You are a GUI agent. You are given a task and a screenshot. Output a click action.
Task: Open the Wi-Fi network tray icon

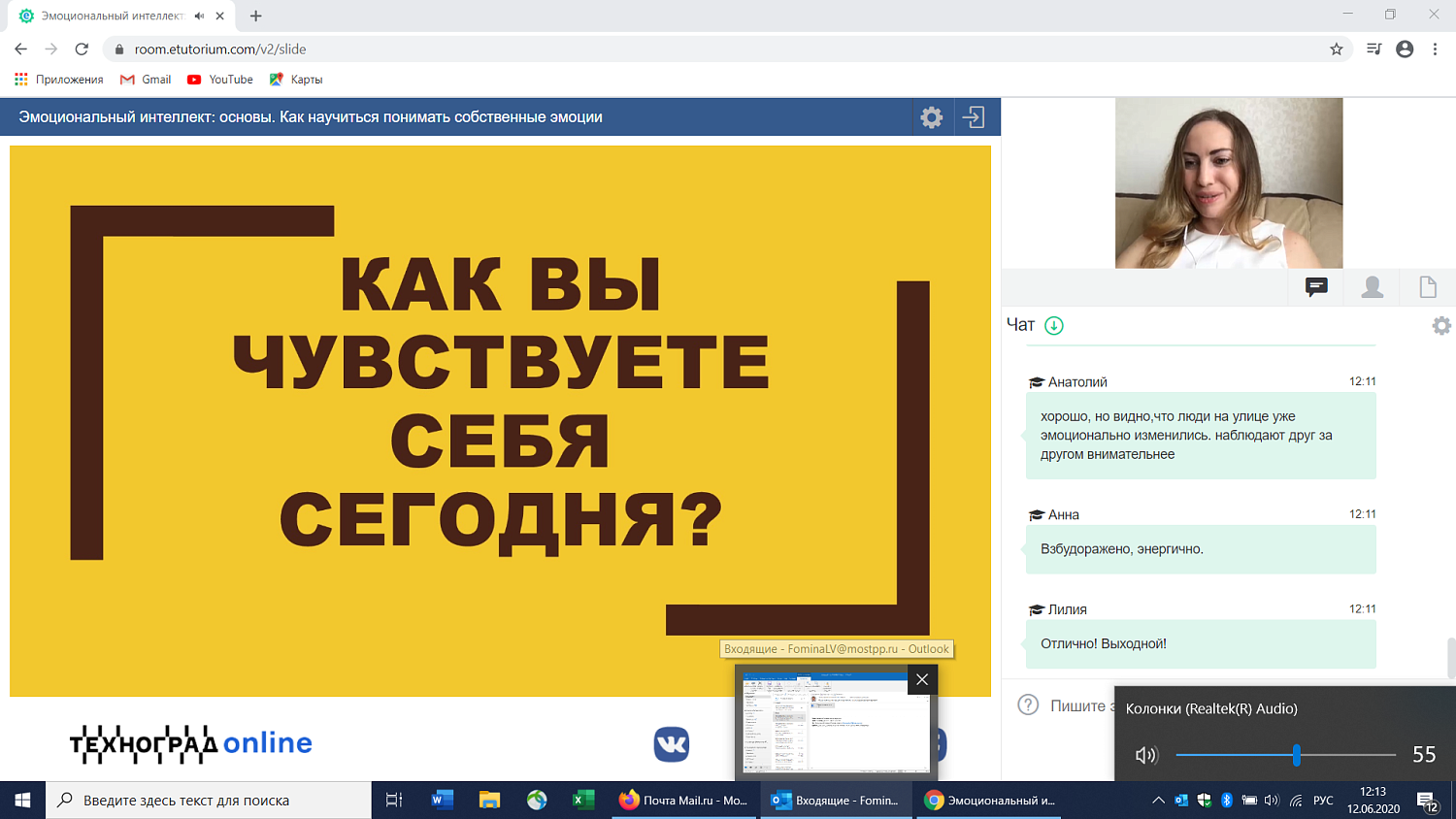click(x=1296, y=801)
